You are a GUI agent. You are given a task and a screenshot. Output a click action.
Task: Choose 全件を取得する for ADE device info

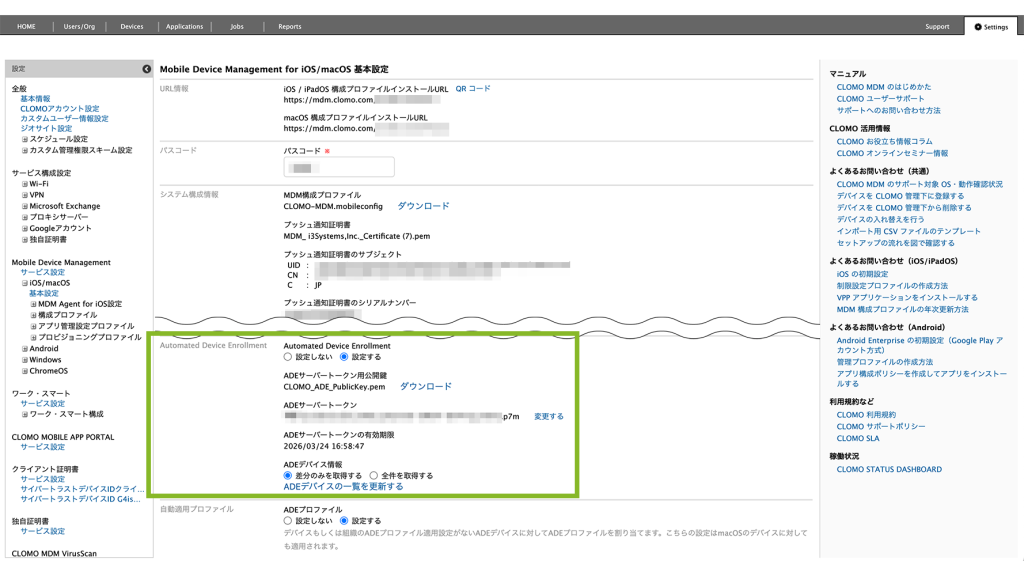(374, 475)
